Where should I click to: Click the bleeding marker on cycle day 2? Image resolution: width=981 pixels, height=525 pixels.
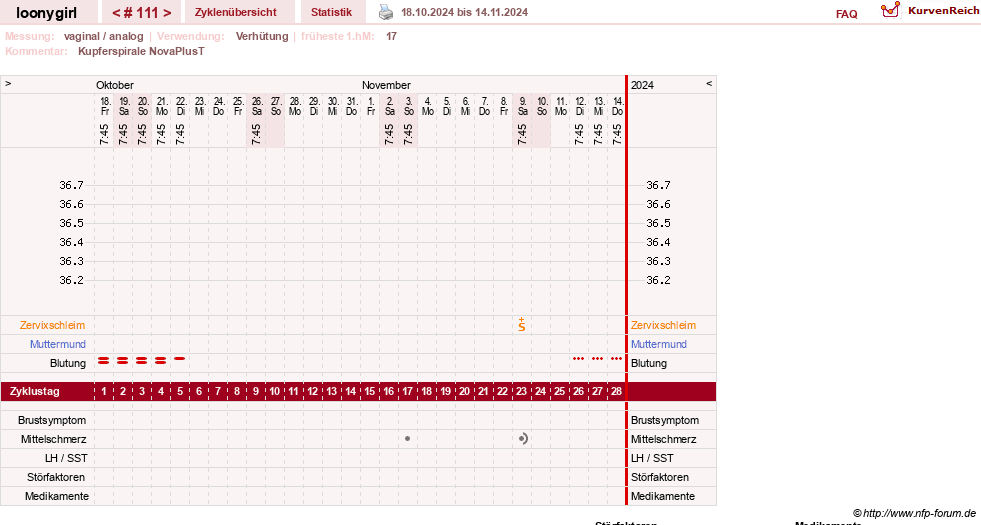pos(123,360)
